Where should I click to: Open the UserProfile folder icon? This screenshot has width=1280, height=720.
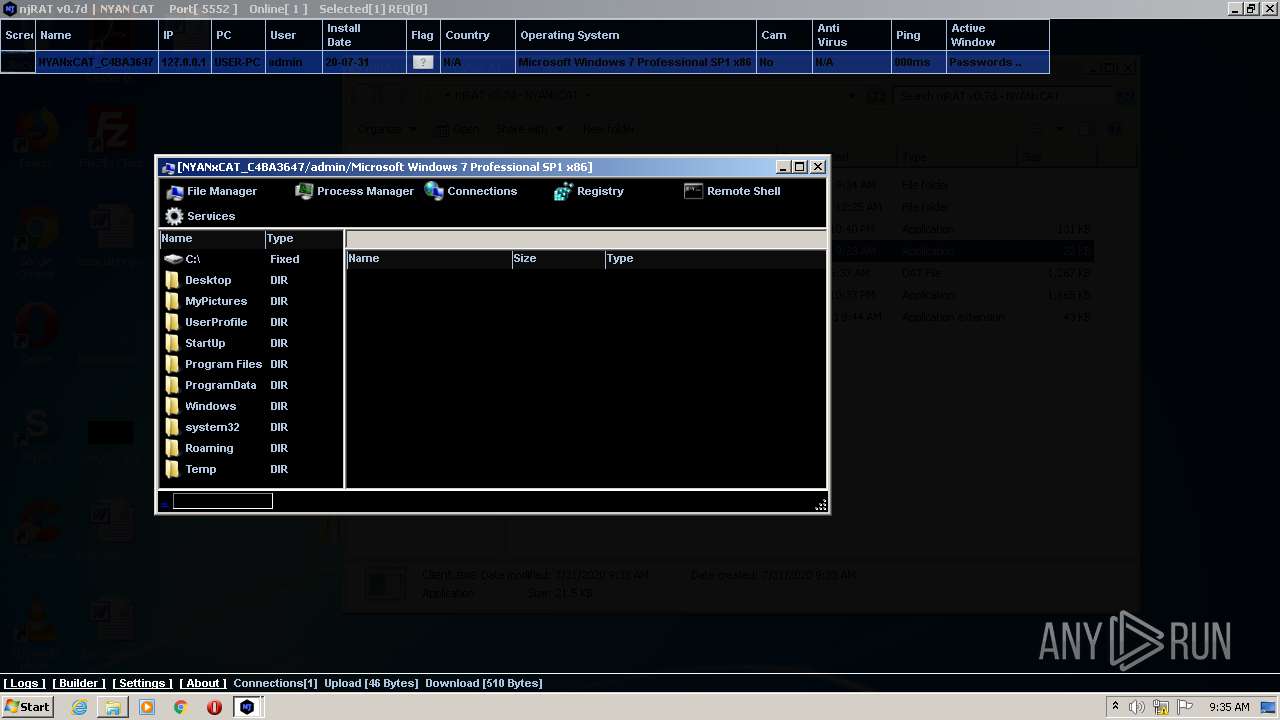tap(173, 322)
